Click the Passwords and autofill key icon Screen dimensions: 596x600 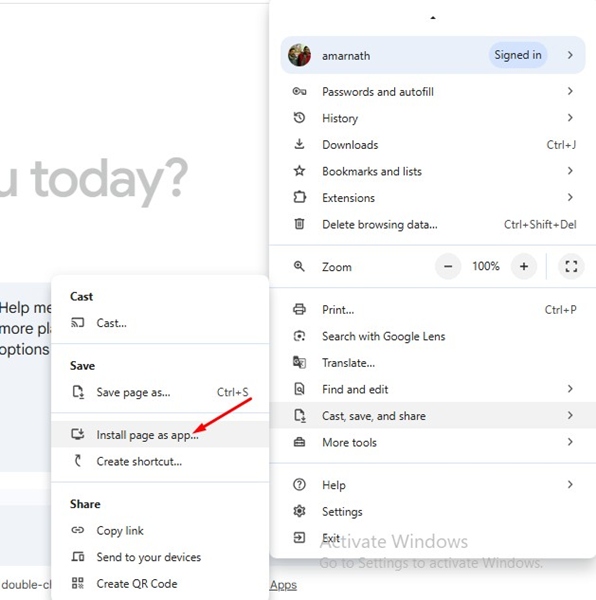coord(299,91)
